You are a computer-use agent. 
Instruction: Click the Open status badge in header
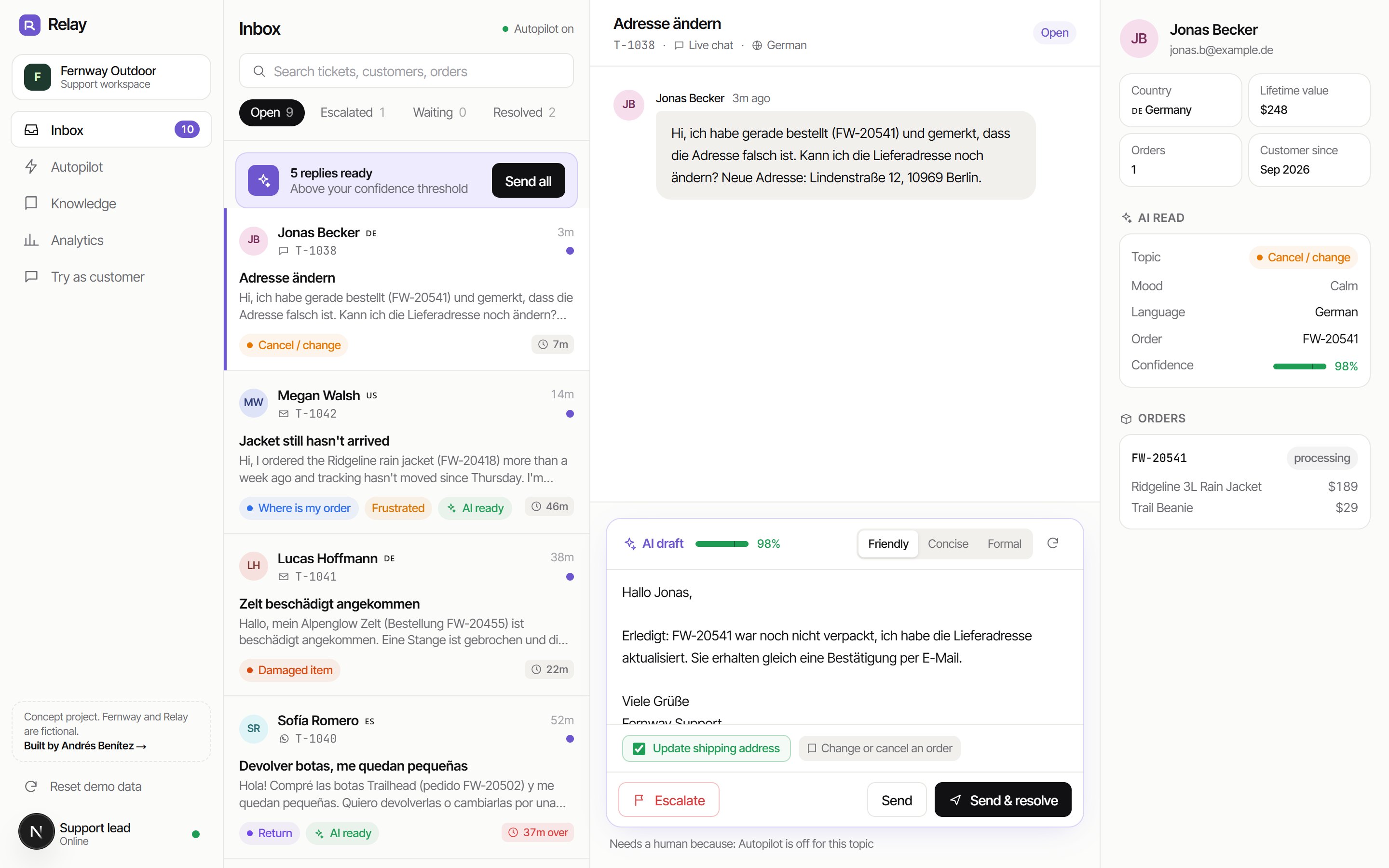[x=1054, y=33]
